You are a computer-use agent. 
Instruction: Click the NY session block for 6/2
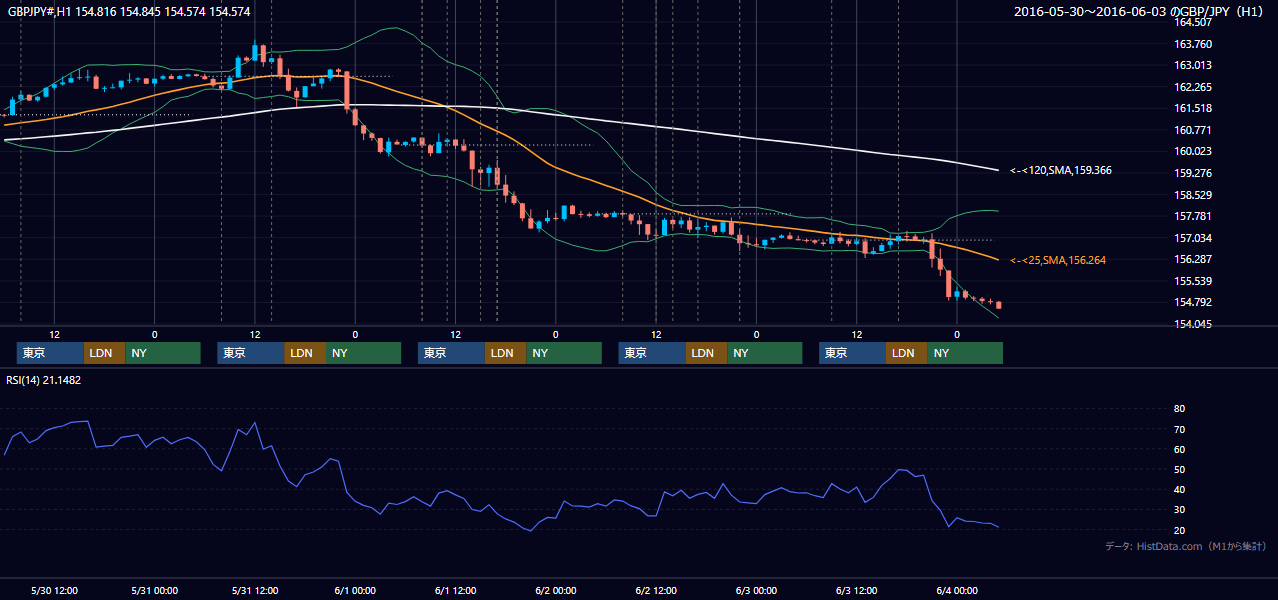764,353
